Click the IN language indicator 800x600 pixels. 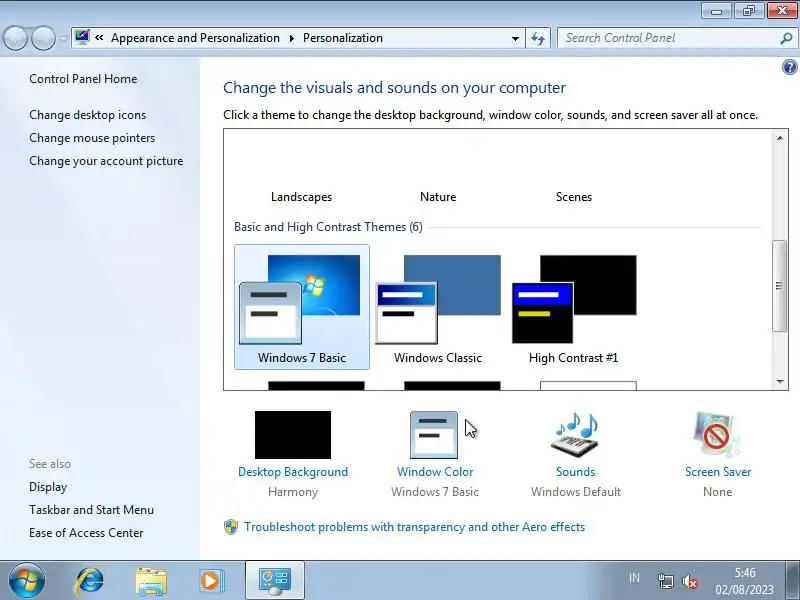634,578
